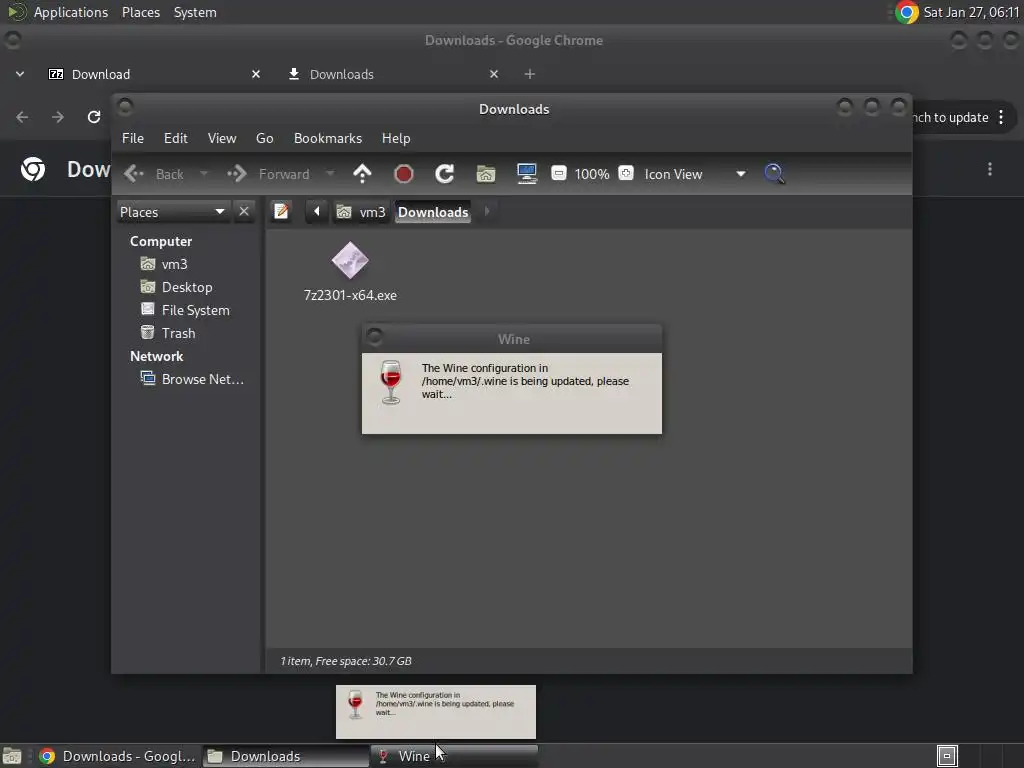
Task: Open the Computer toolbar icon
Action: 527,174
